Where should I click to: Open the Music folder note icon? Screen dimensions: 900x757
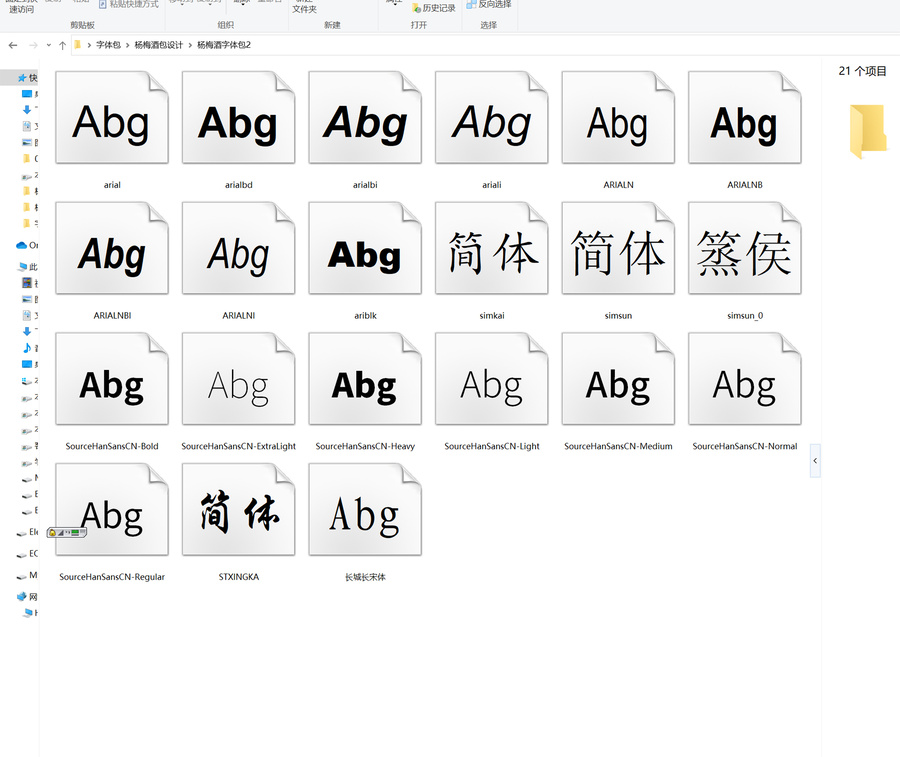click(x=27, y=348)
